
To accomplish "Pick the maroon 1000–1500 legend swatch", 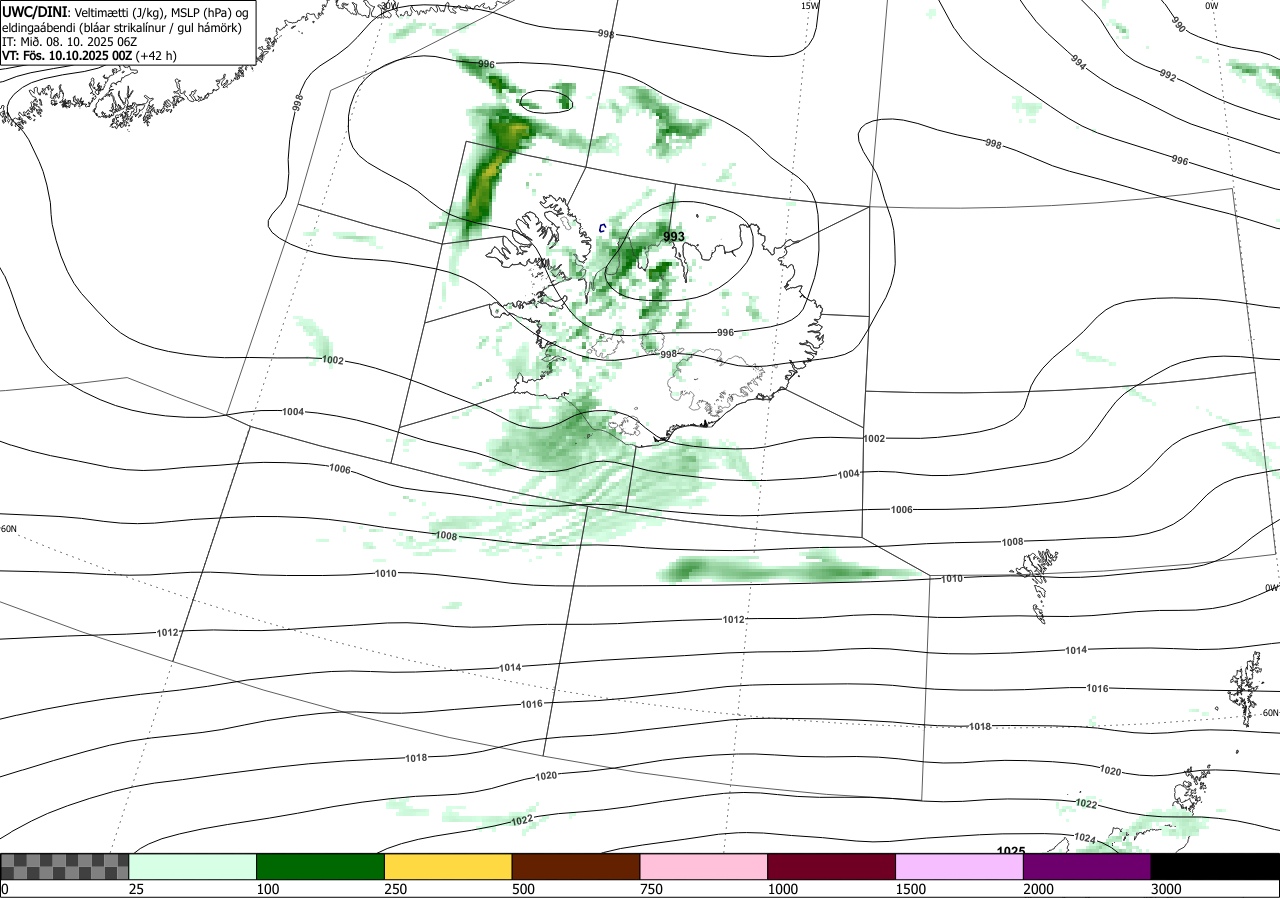I will (x=832, y=866).
